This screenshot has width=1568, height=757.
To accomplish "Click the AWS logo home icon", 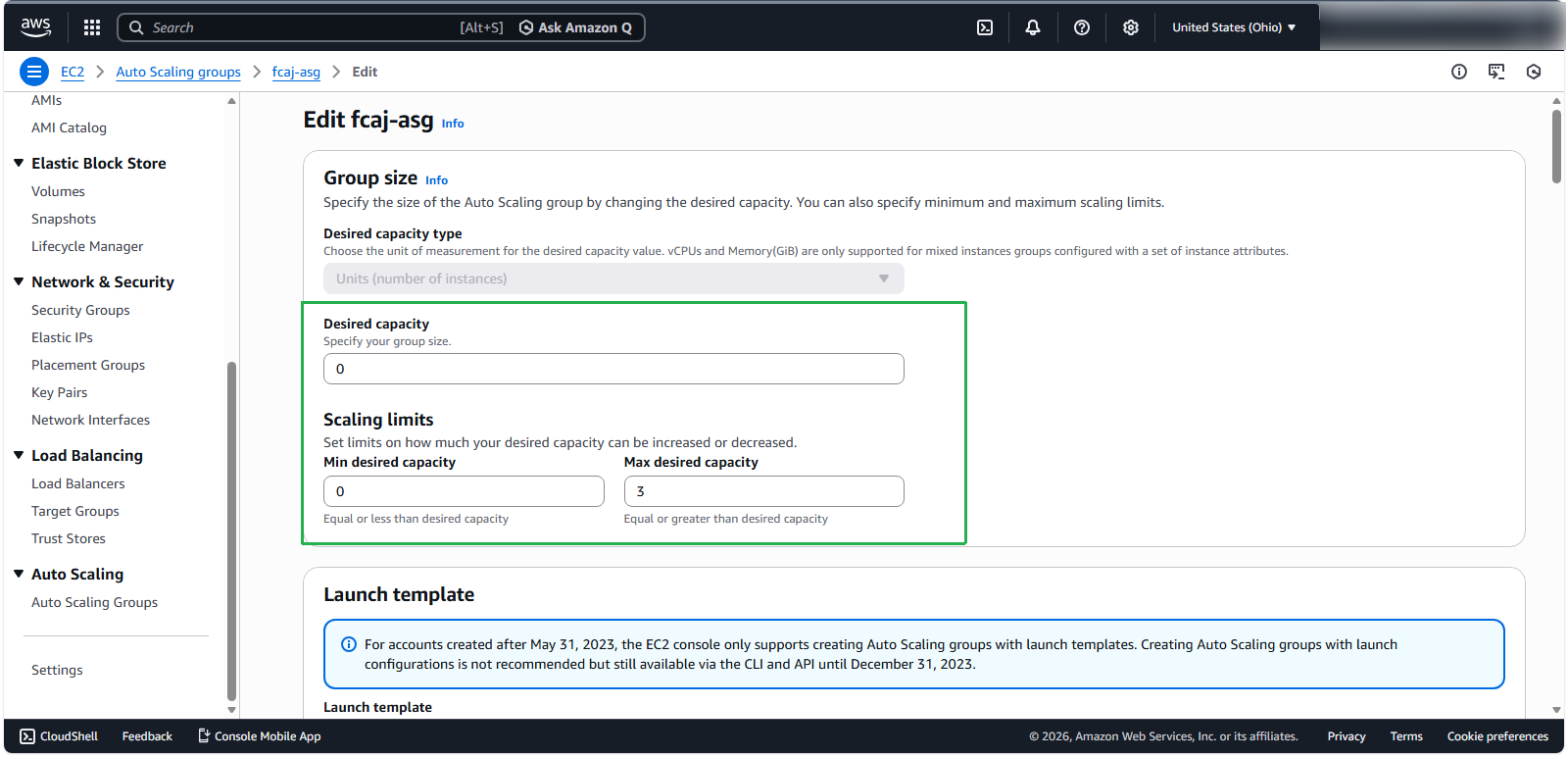I will [36, 27].
